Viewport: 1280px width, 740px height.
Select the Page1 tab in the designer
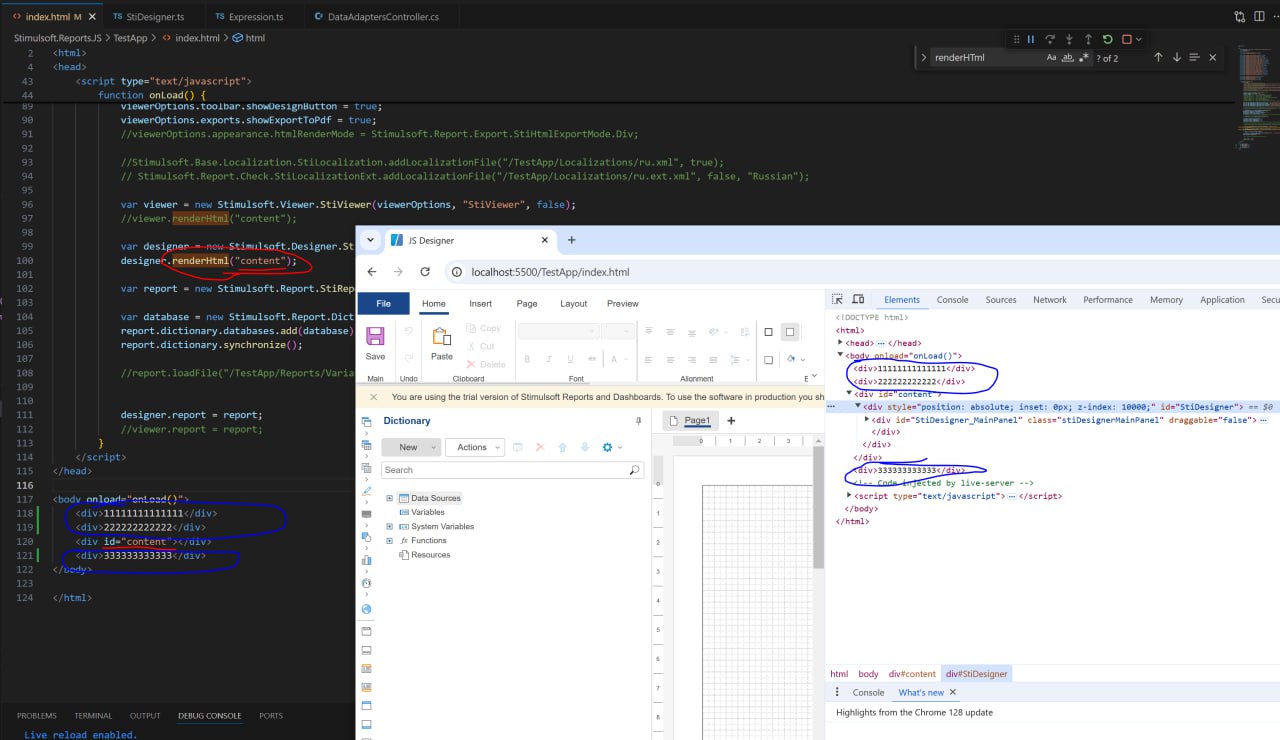[x=689, y=421]
